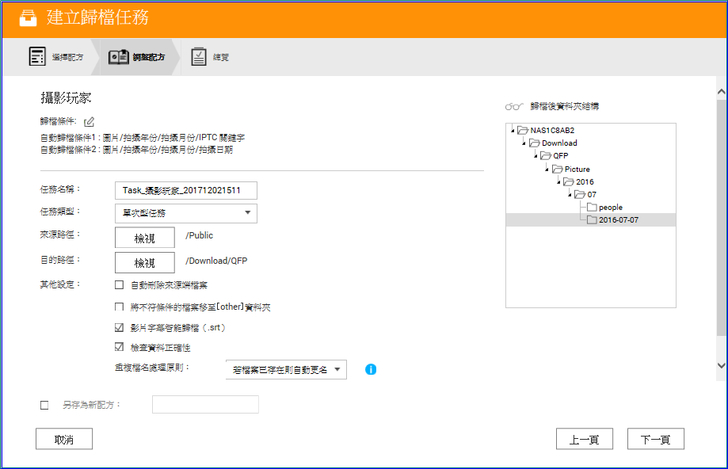The width and height of the screenshot is (728, 469).
Task: Toggle move unmatched files to other folder
Action: point(119,307)
